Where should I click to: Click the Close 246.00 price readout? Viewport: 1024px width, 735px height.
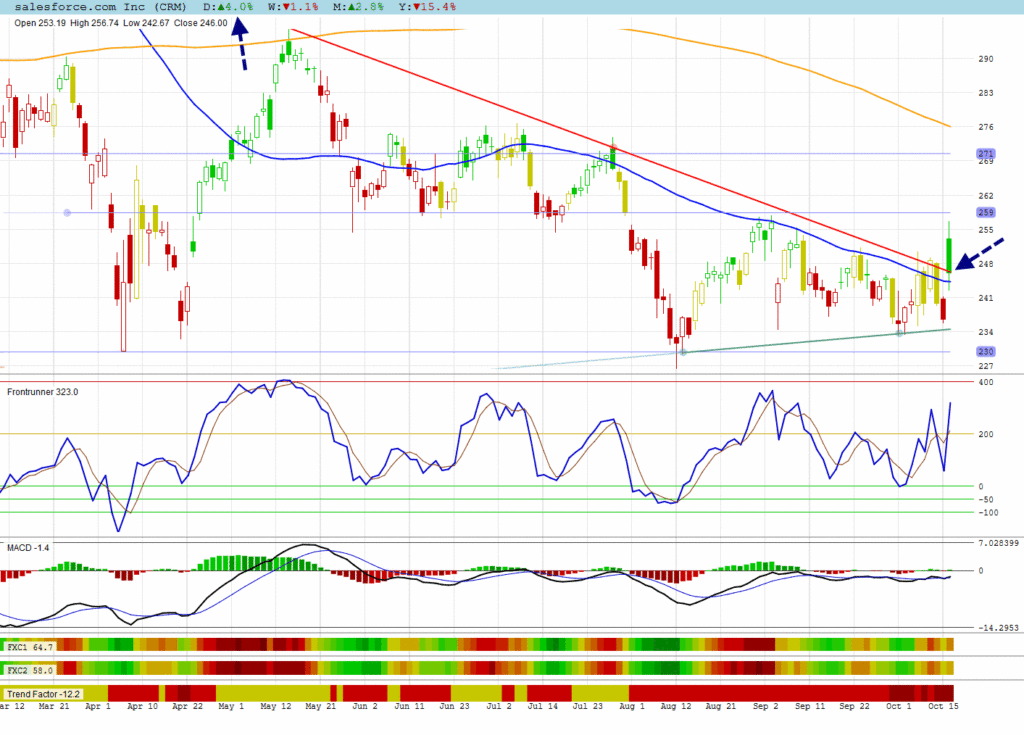tap(200, 23)
